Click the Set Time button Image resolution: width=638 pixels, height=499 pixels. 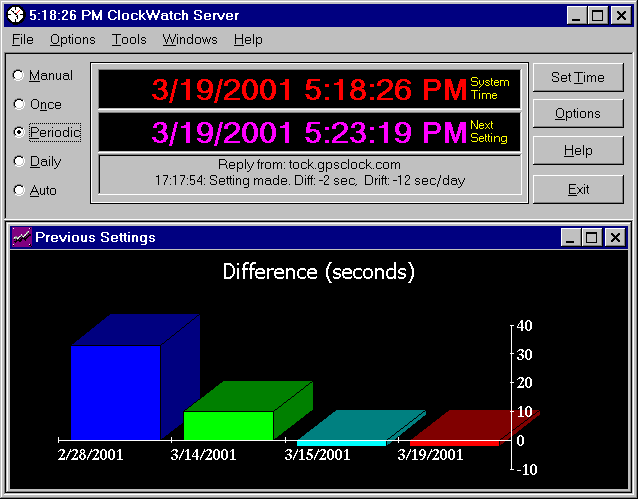[x=578, y=77]
